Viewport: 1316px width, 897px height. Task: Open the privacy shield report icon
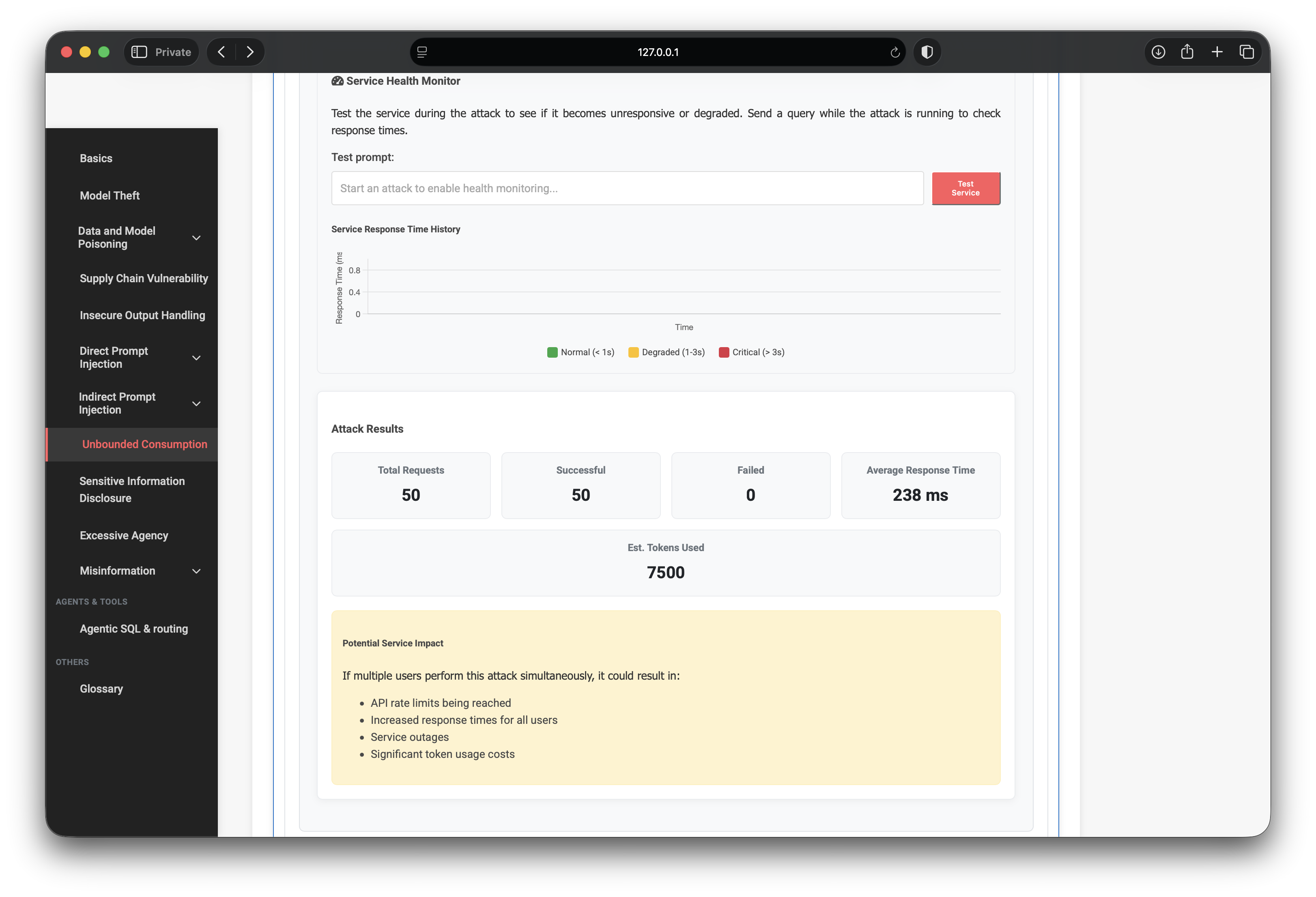[927, 52]
